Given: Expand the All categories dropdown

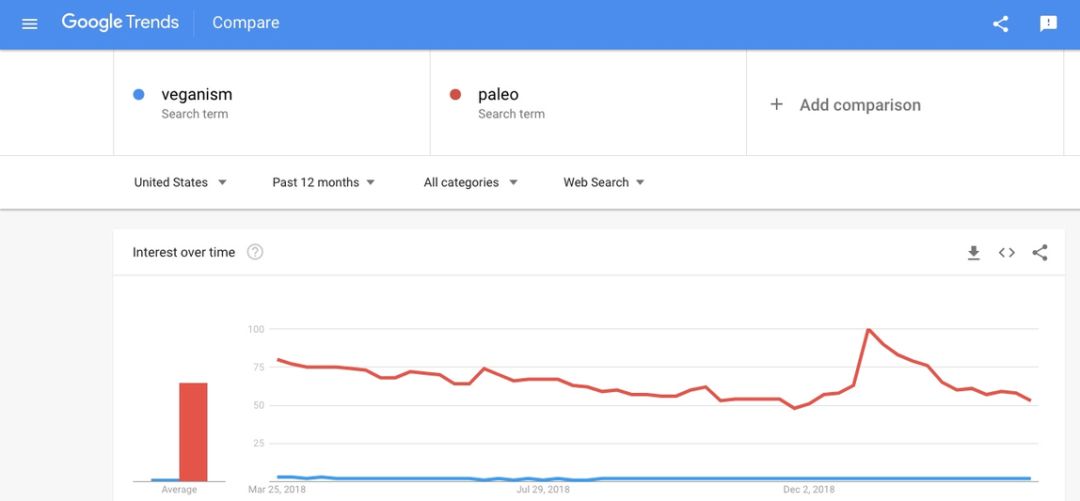Looking at the screenshot, I should point(470,182).
